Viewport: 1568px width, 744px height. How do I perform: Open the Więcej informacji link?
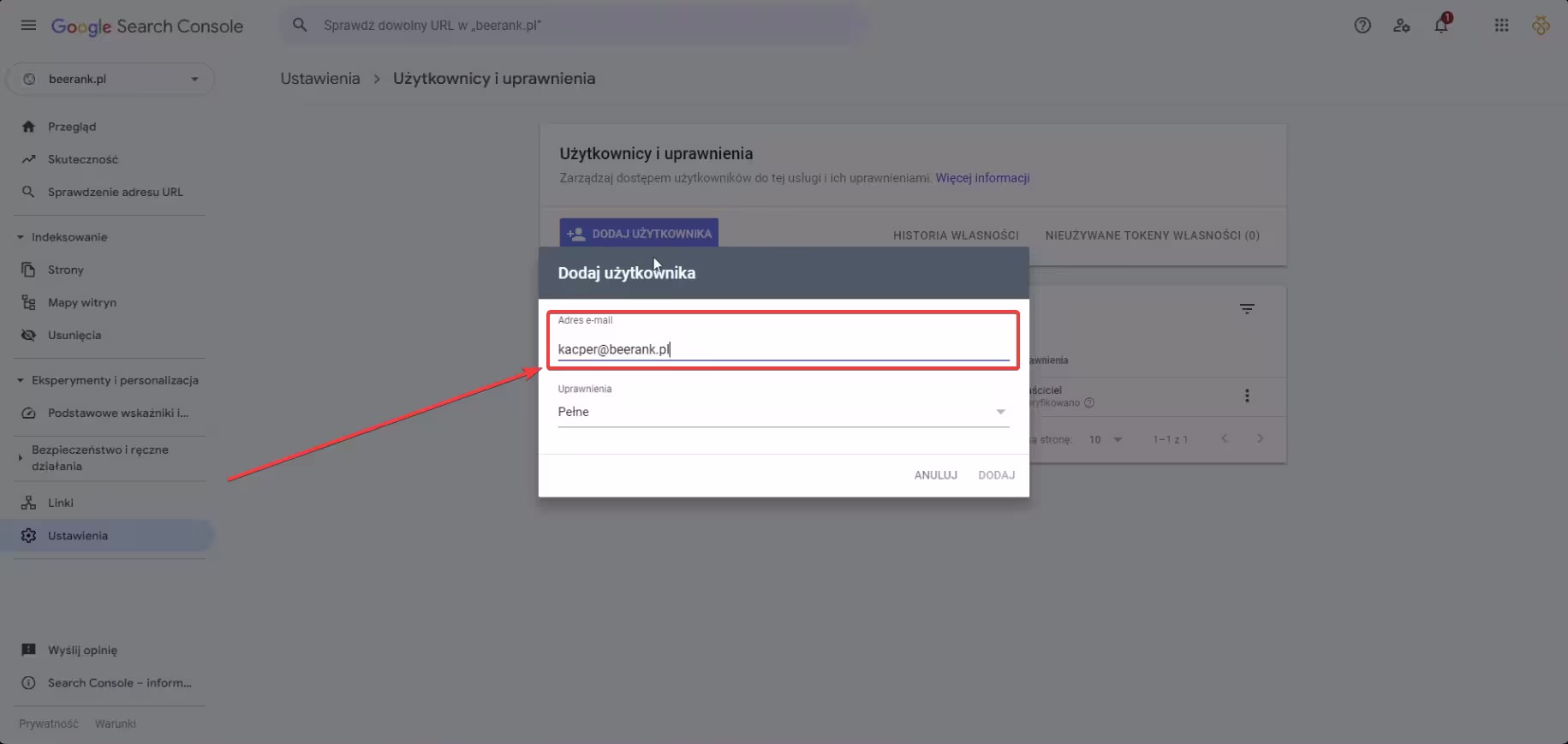[x=982, y=178]
